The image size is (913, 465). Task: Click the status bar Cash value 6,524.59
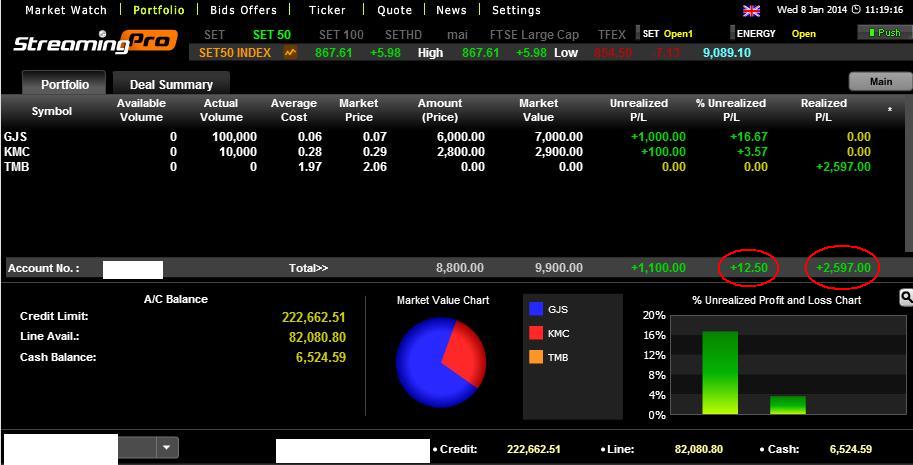tap(851, 449)
